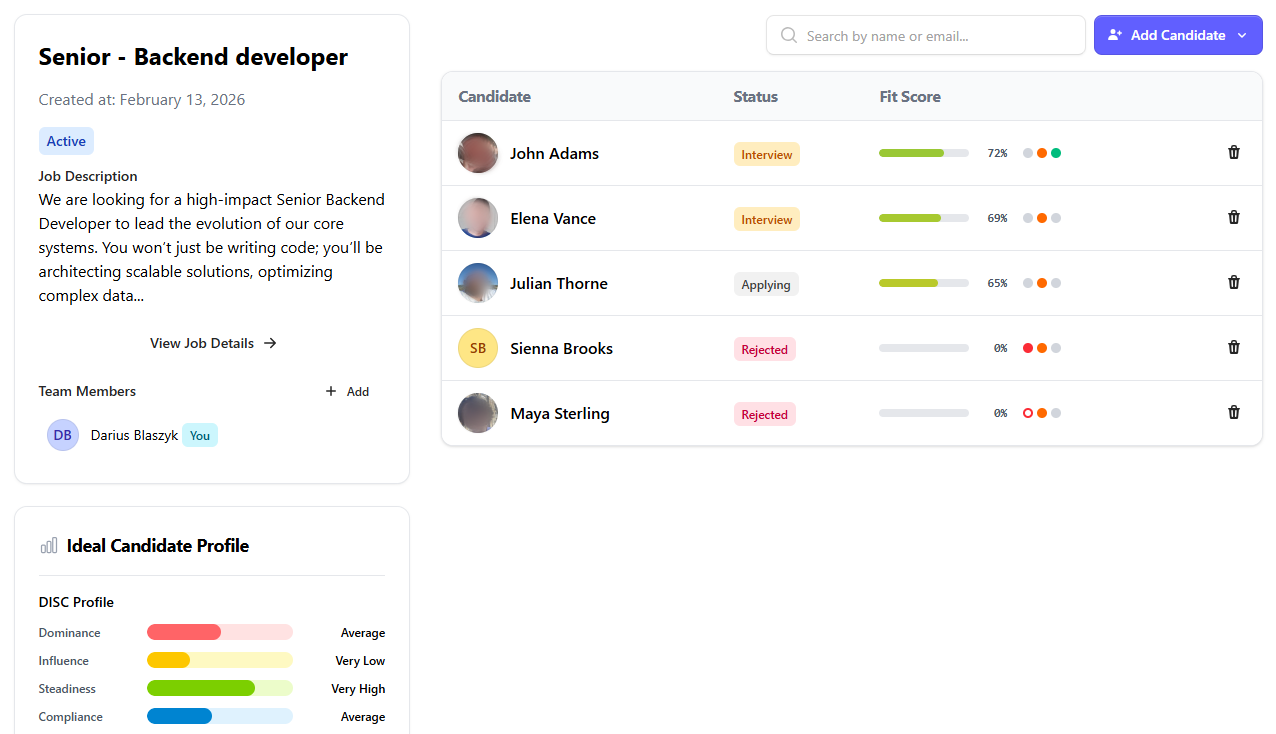Open candidate name Elena Vance

click(x=553, y=218)
